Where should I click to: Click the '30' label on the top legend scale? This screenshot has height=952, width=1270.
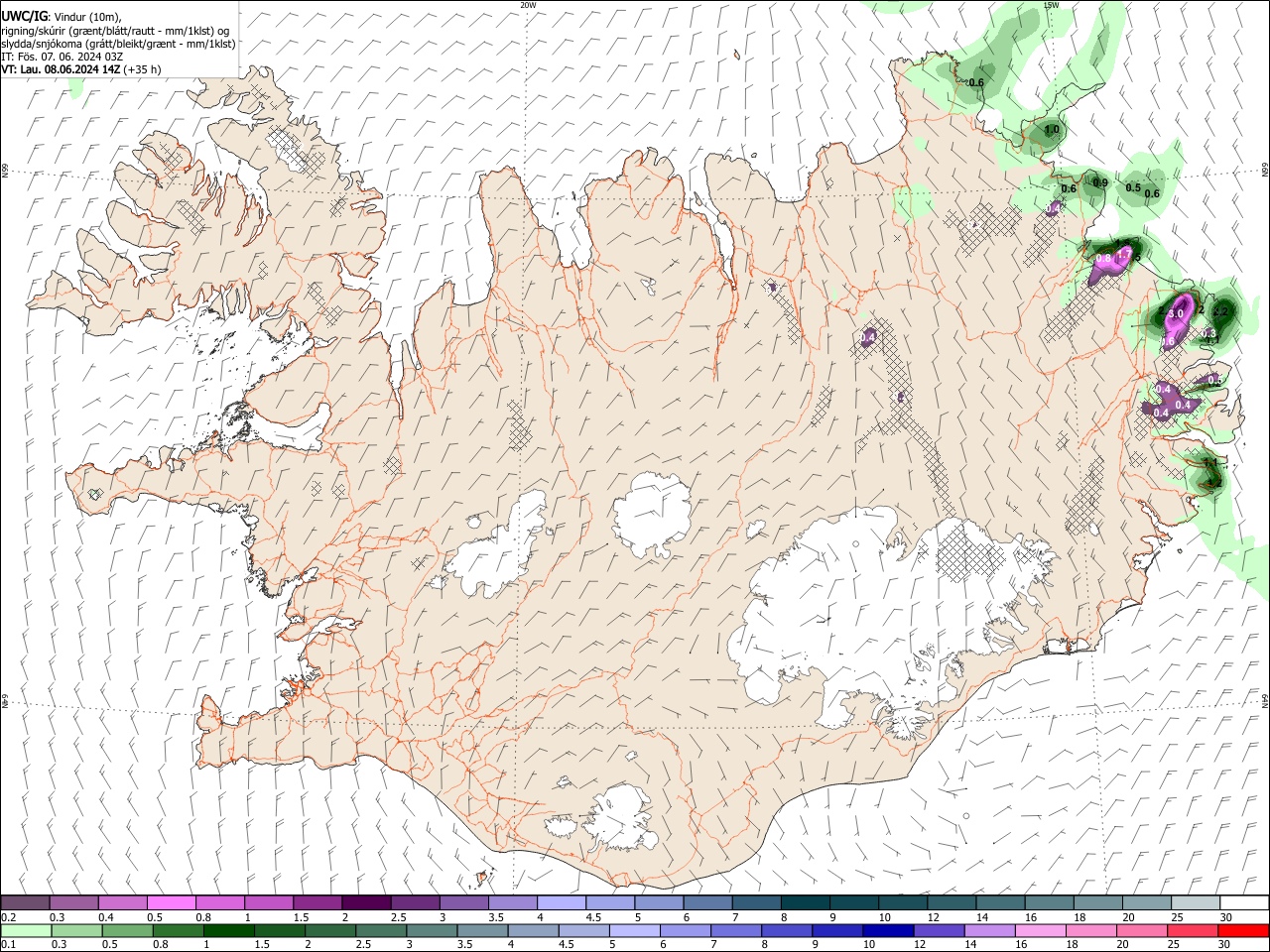[x=1226, y=917]
